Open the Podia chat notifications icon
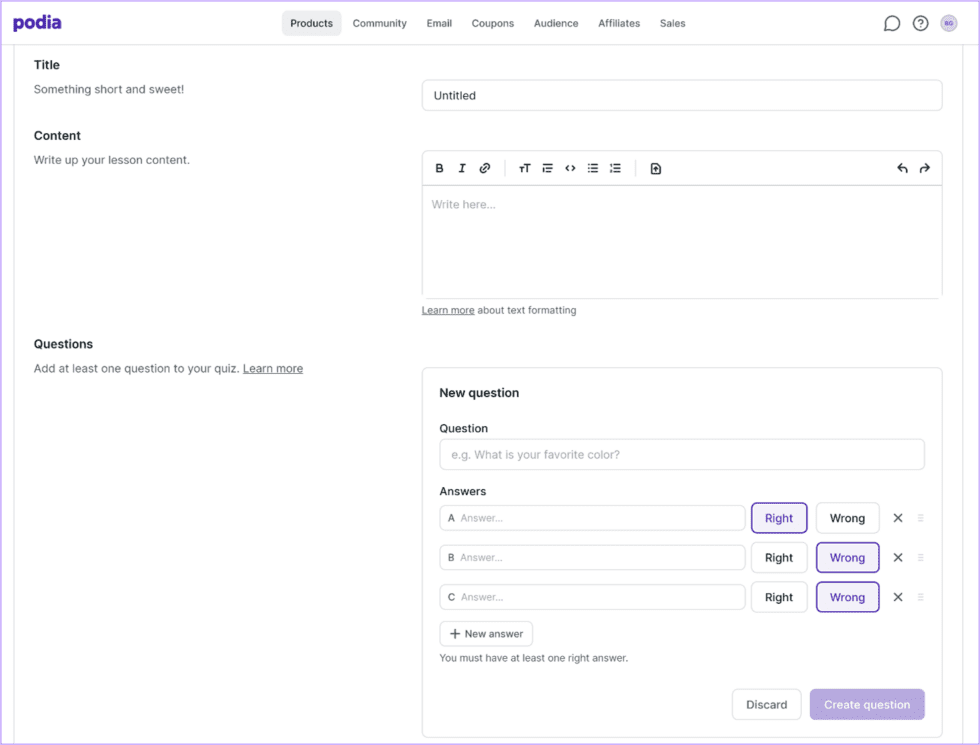Viewport: 980px width, 745px height. pos(891,22)
